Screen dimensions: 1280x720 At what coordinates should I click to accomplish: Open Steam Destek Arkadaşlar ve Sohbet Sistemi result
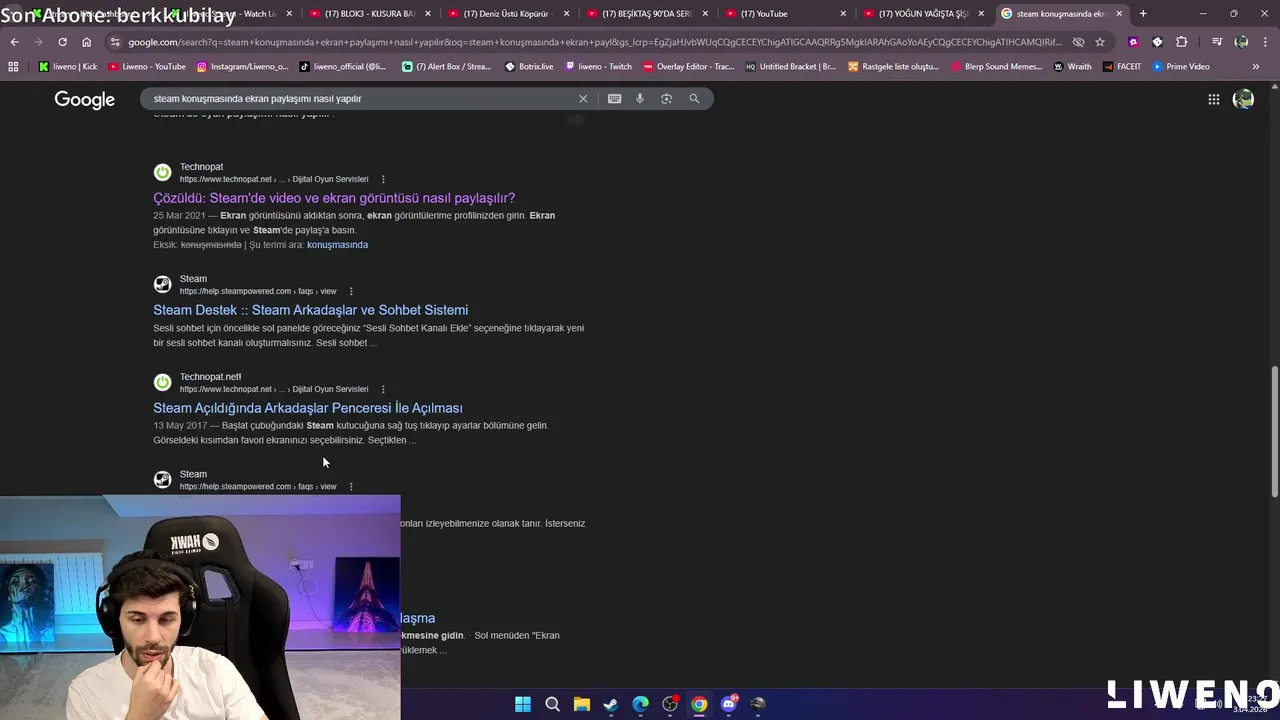pos(310,310)
